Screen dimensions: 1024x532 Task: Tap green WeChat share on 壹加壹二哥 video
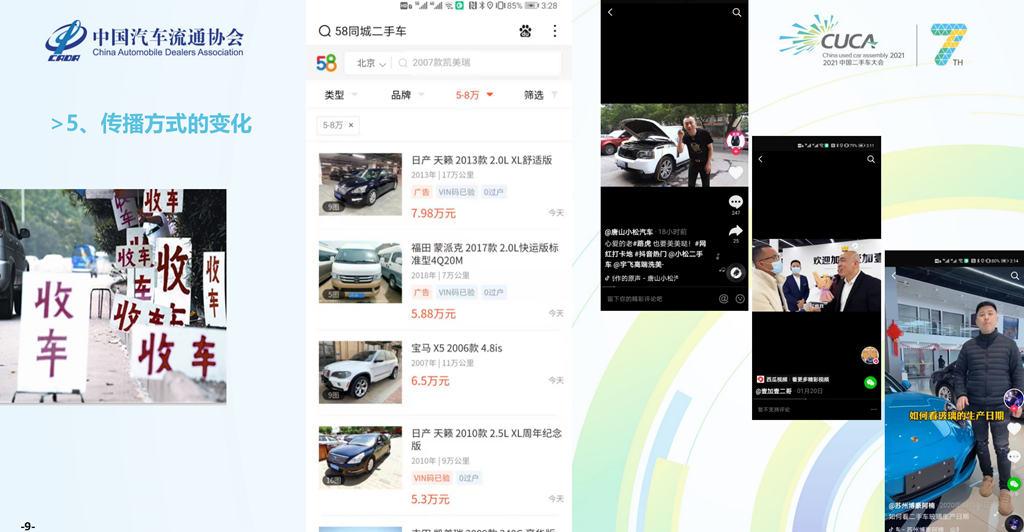coord(870,383)
